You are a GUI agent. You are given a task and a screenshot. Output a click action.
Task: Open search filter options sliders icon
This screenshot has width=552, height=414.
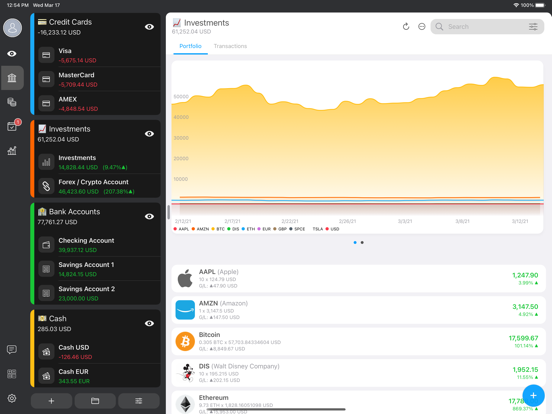(x=533, y=26)
